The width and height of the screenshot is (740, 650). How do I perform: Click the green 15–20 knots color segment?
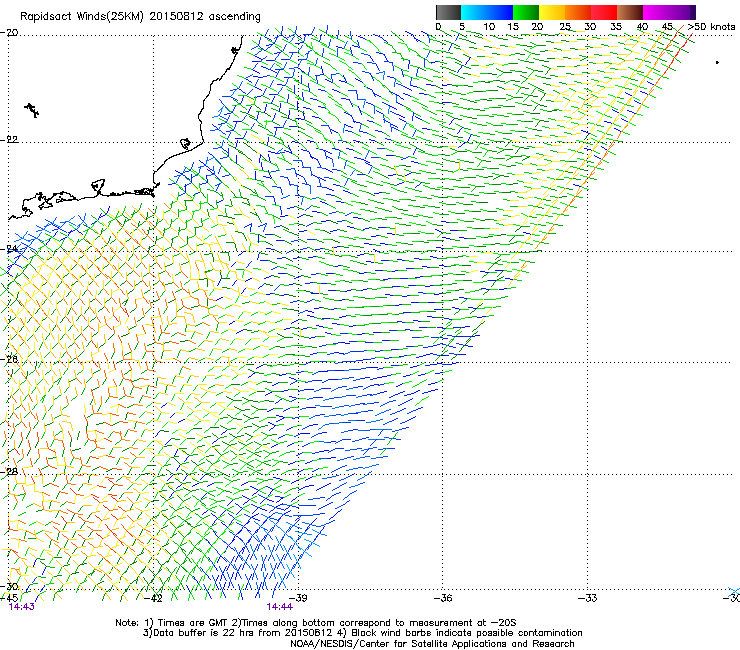(x=526, y=12)
